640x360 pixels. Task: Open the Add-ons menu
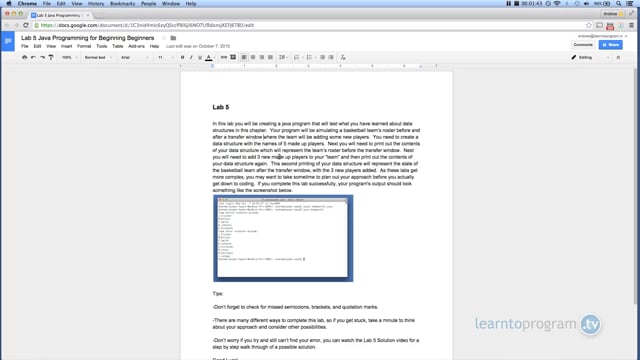[136, 46]
